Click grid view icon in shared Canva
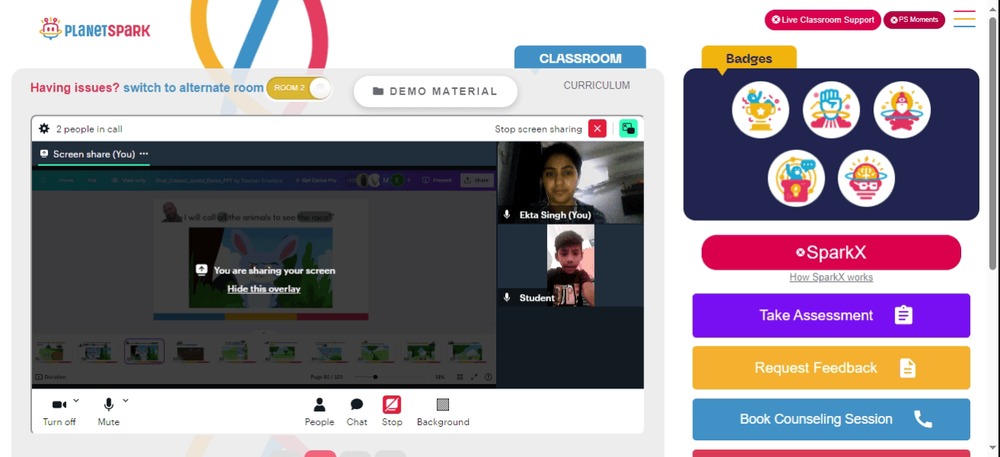 point(460,377)
